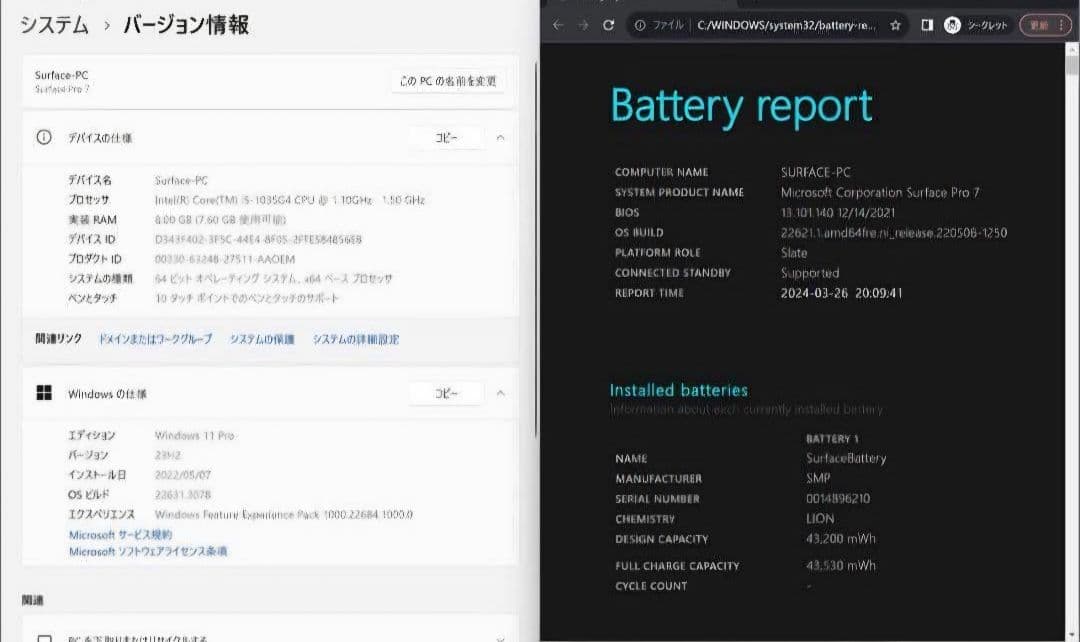This screenshot has width=1080, height=642.
Task: Click the Windows logo icon beside Windowsの仕様
Action: 44,393
